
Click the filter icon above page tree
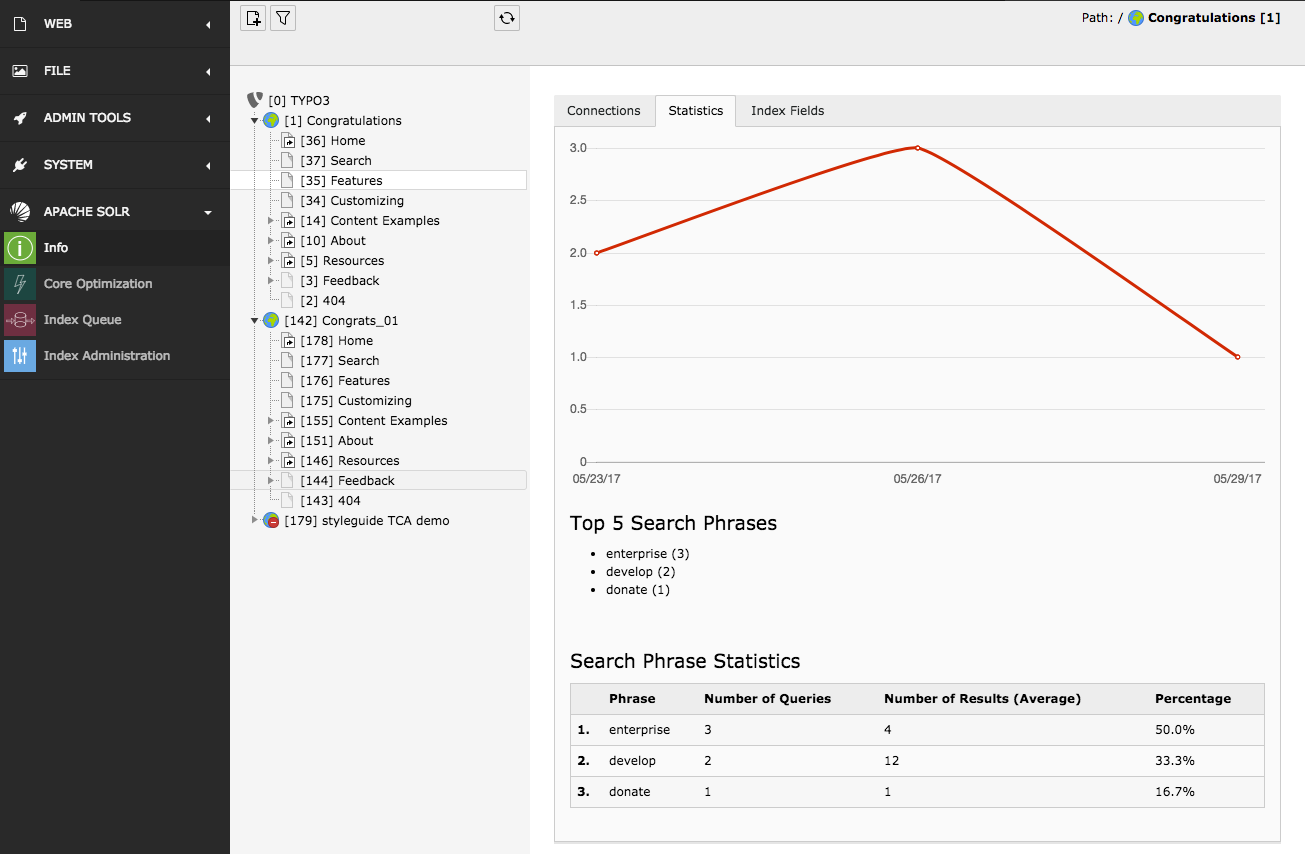[283, 18]
